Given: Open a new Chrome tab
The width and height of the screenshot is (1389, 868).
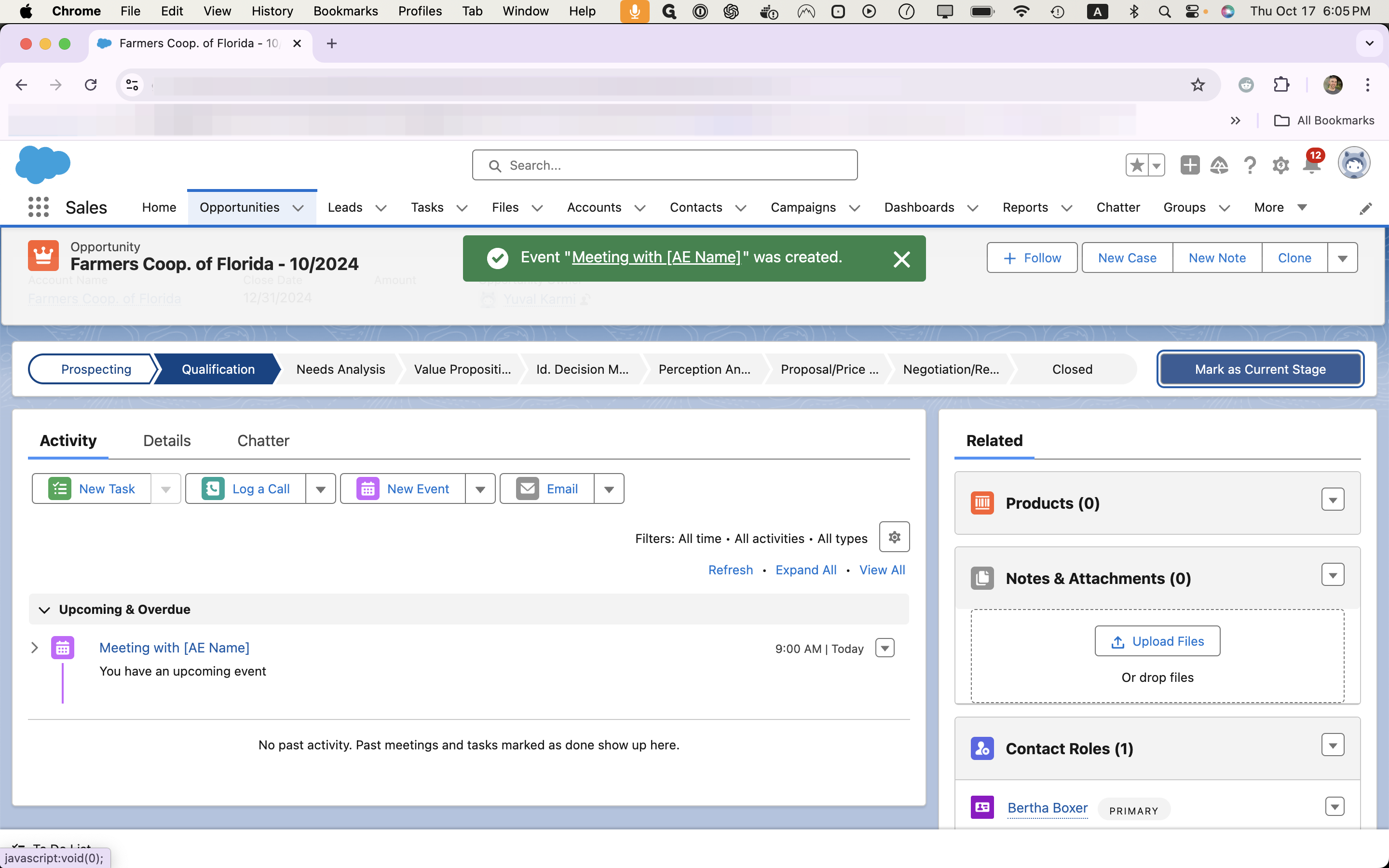Looking at the screenshot, I should [332, 43].
